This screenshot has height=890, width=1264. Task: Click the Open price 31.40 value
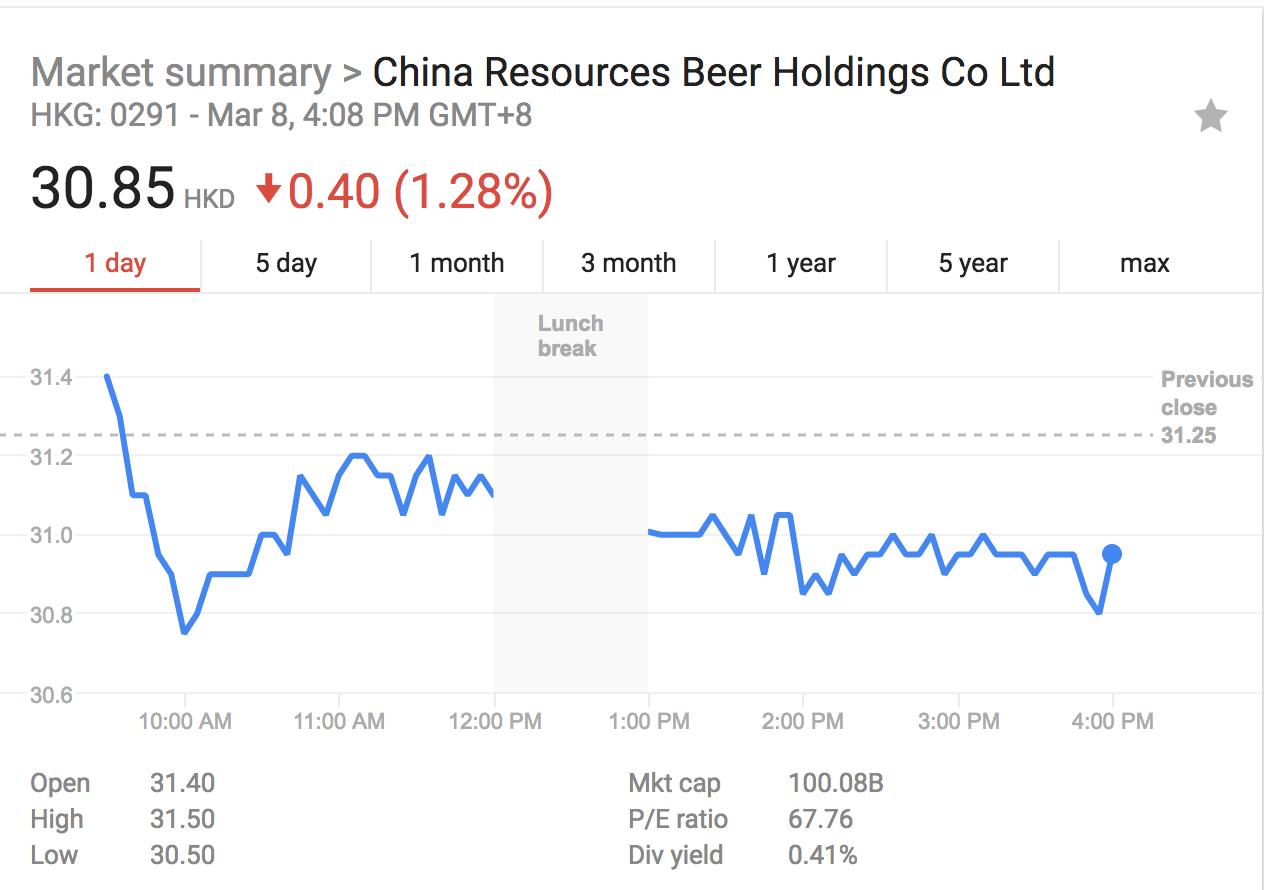coord(182,783)
